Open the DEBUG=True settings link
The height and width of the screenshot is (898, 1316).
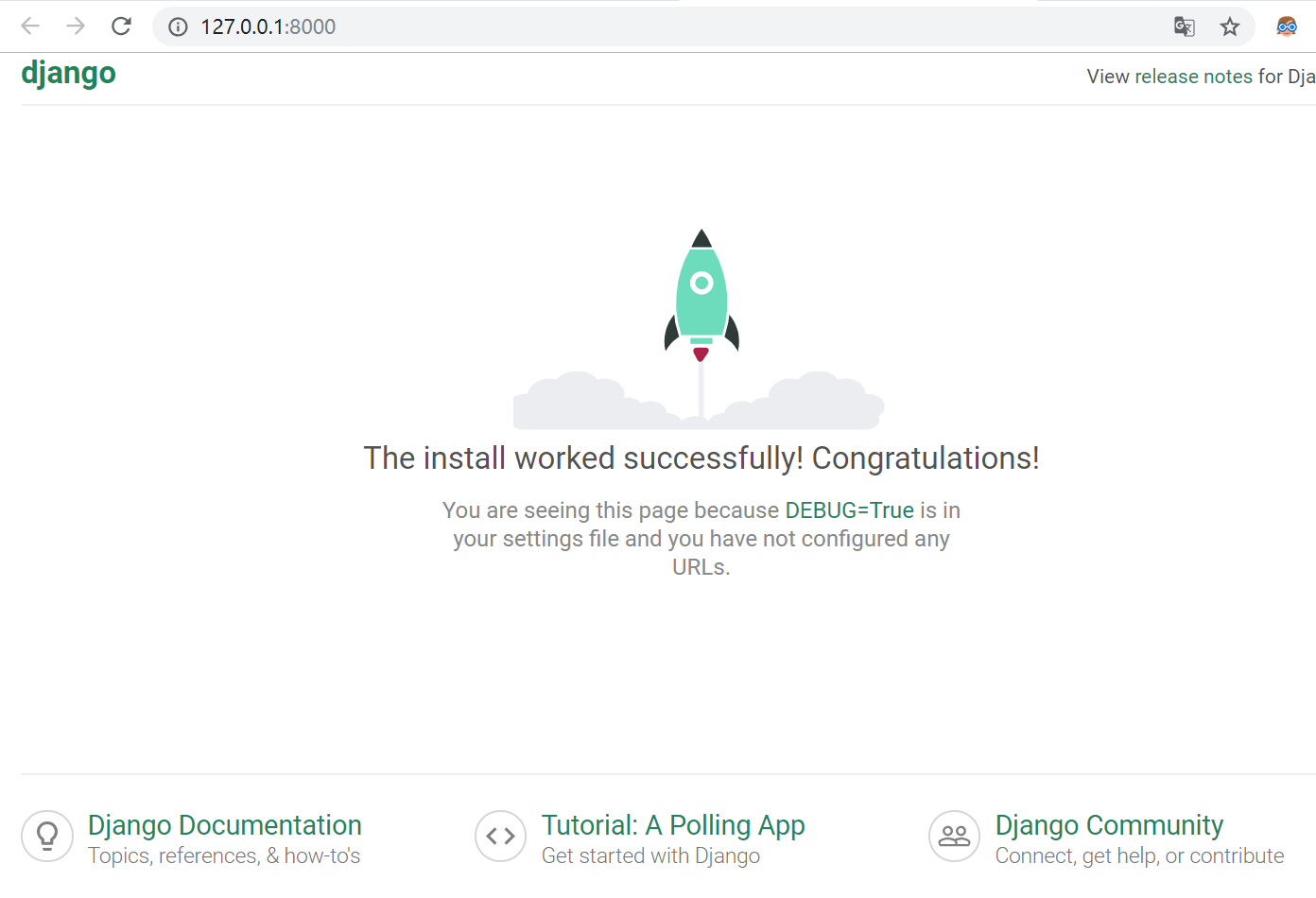(849, 510)
